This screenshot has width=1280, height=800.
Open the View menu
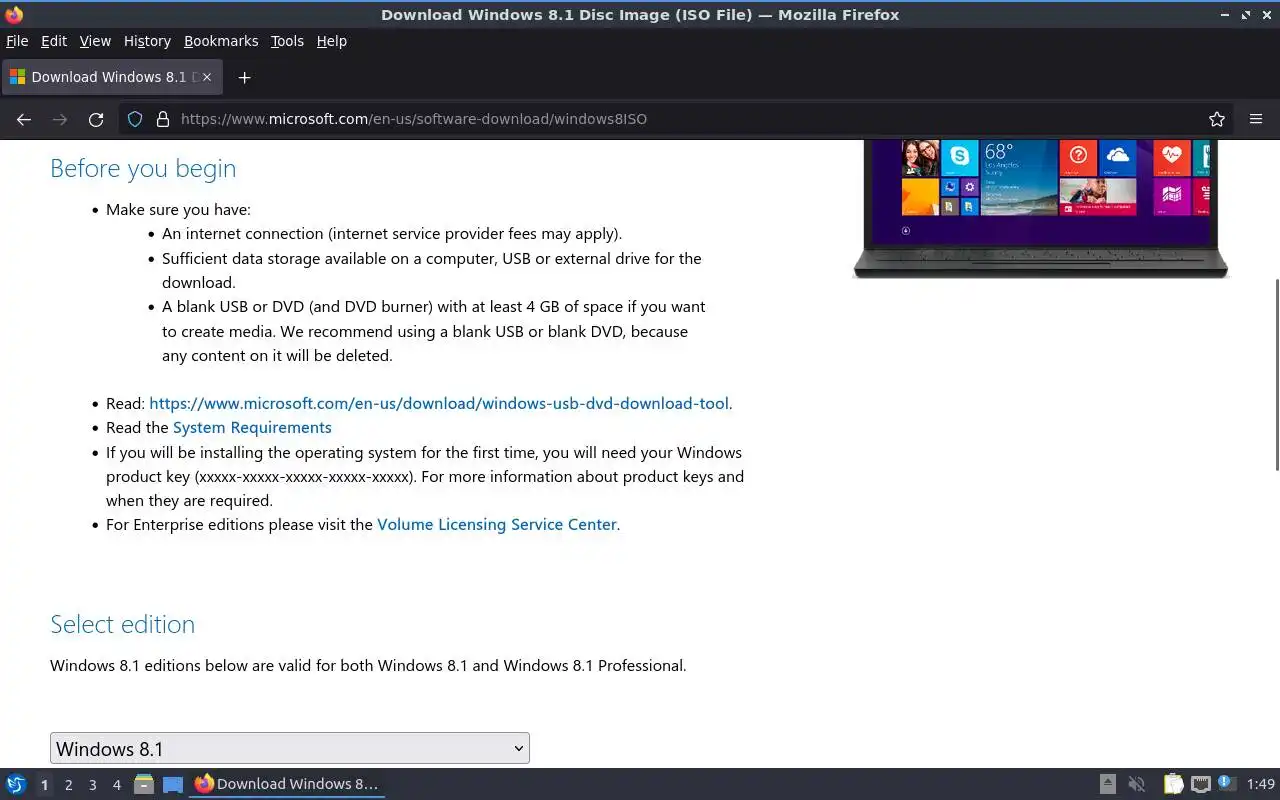pos(95,41)
